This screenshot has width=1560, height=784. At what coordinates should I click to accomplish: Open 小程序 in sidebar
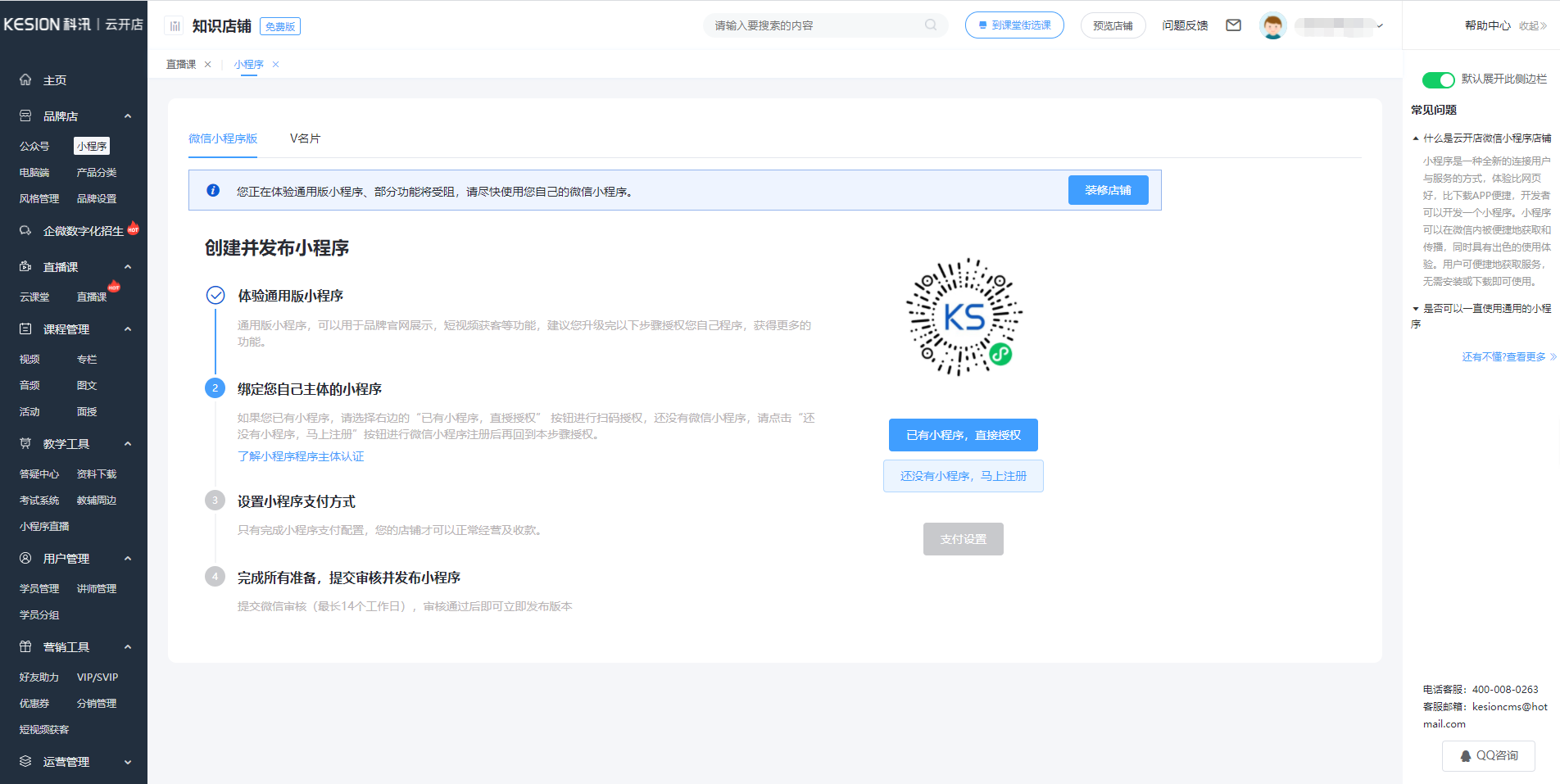point(92,146)
